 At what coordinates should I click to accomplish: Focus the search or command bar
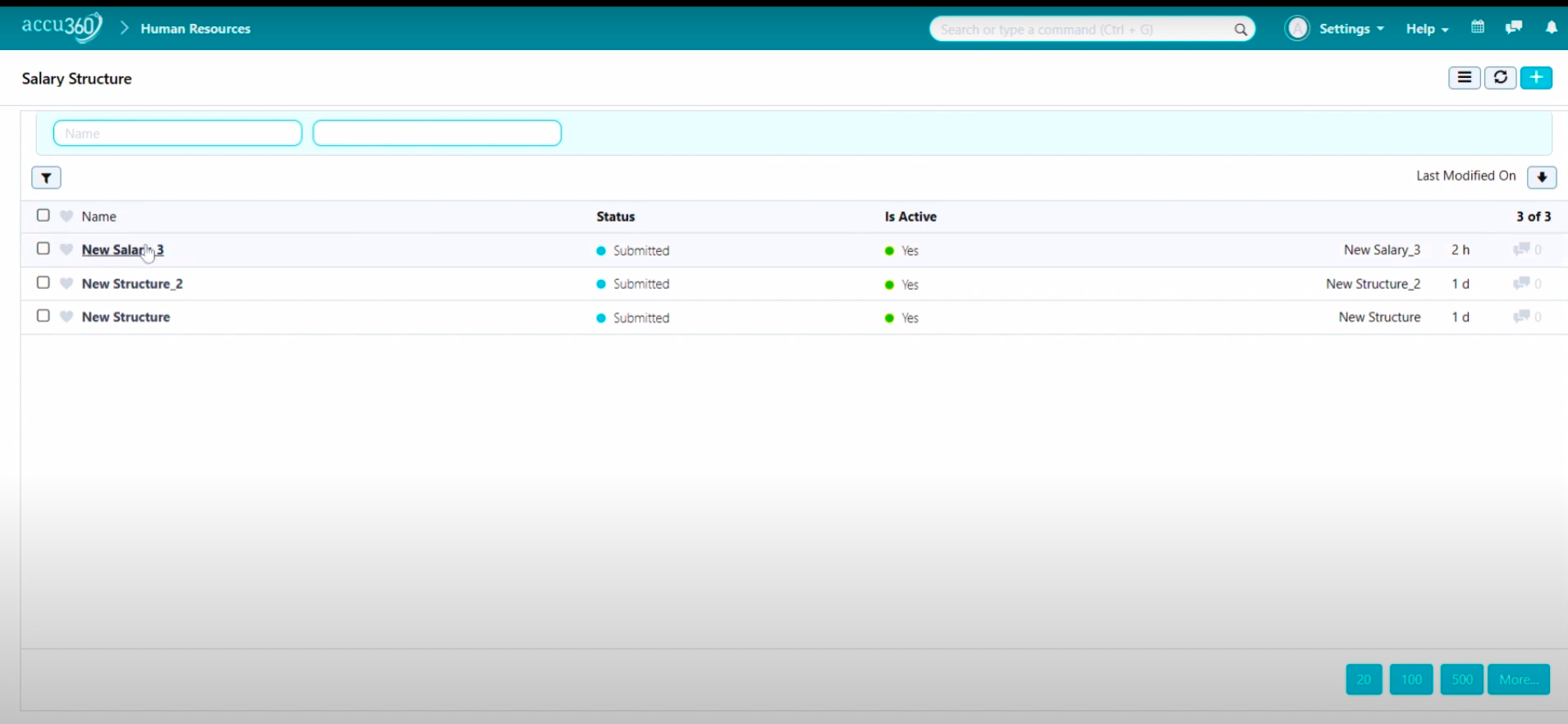1092,29
